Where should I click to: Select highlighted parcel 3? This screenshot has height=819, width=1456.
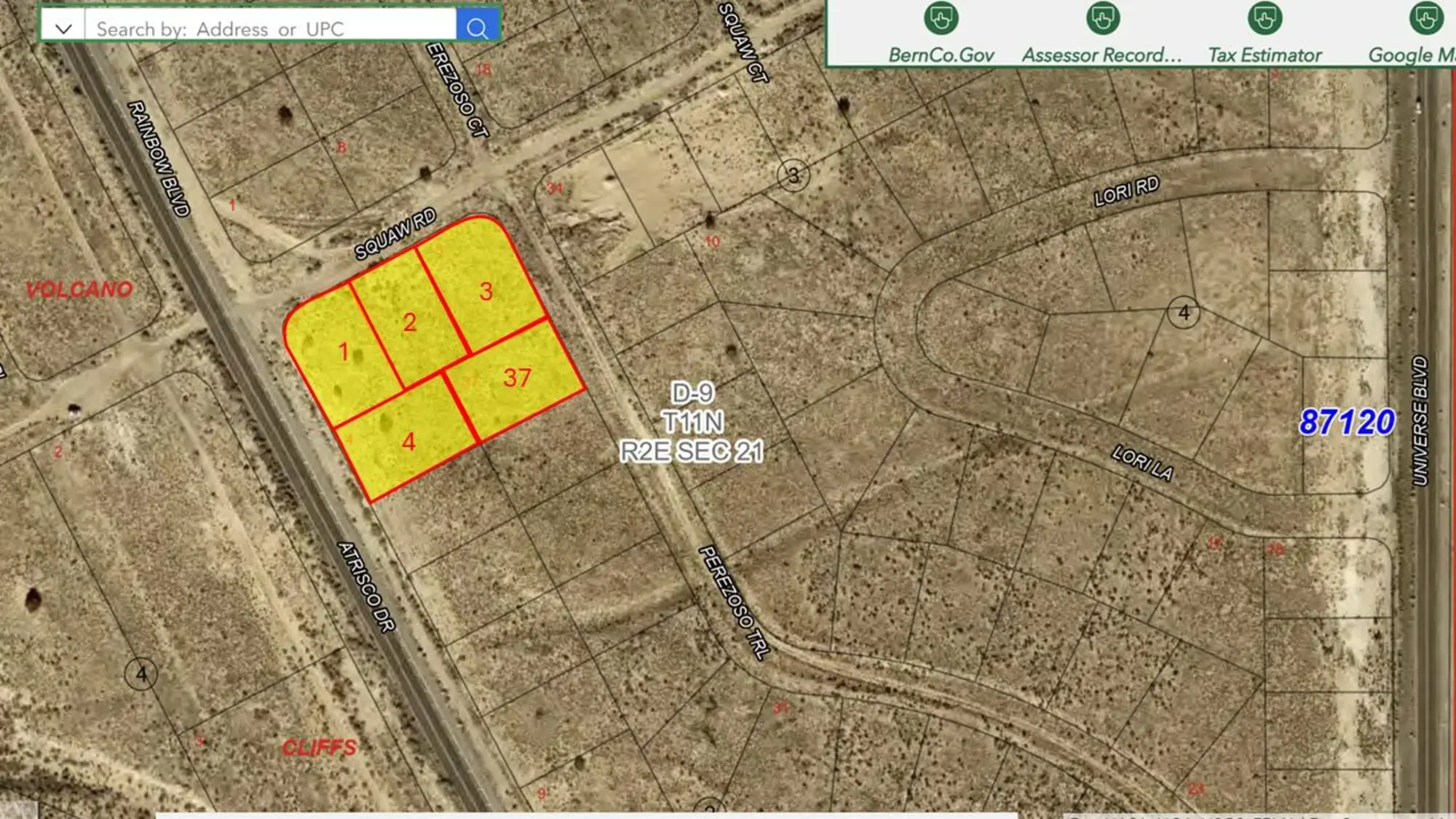[487, 293]
